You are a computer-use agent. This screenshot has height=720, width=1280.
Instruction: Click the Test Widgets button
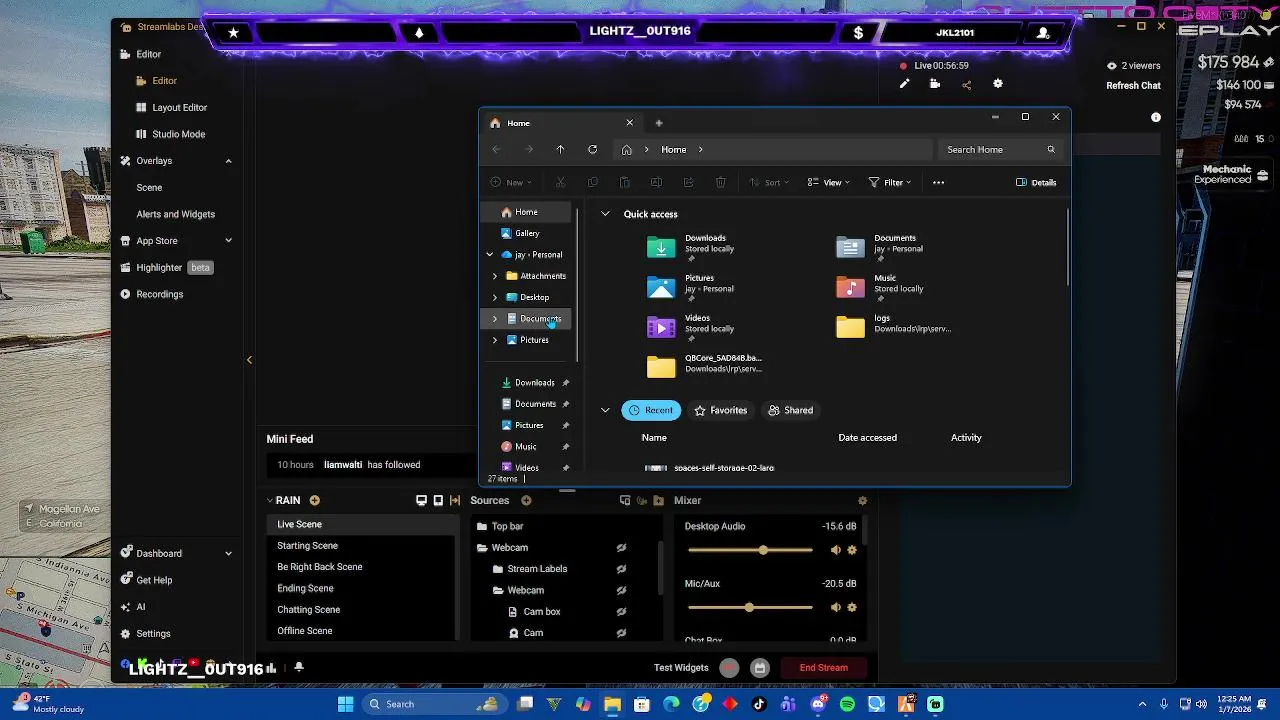tap(681, 668)
